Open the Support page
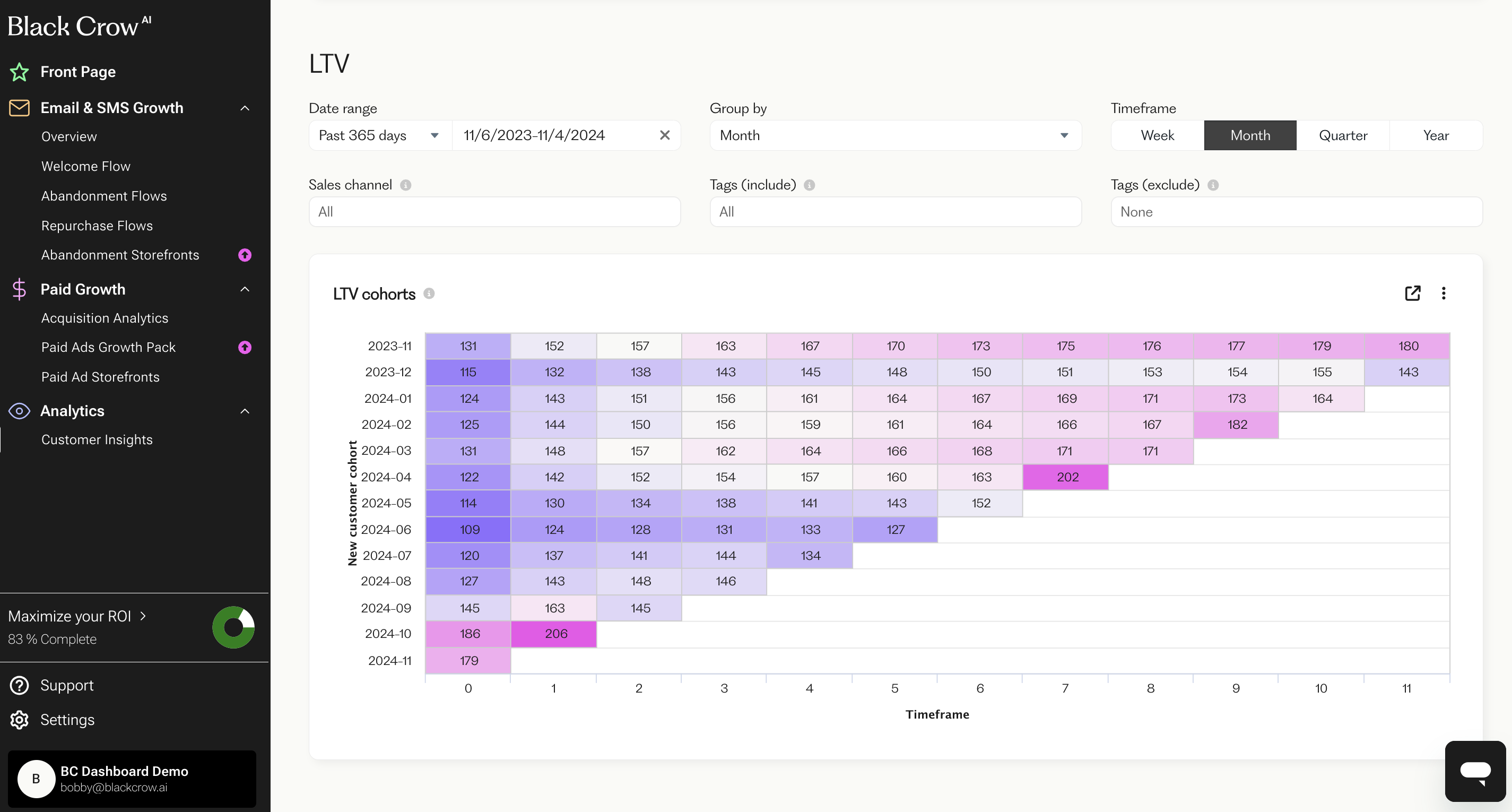The height and width of the screenshot is (812, 1512). (66, 685)
